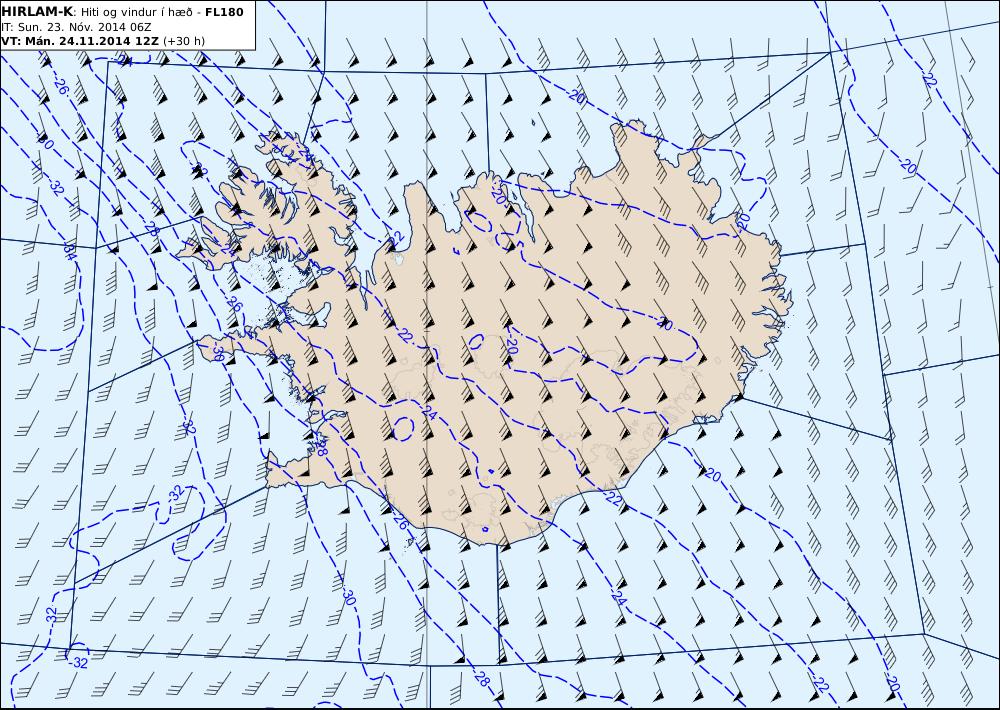This screenshot has height=710, width=1000.
Task: Click the 34 isotherm label off the west coast
Action: (70, 252)
